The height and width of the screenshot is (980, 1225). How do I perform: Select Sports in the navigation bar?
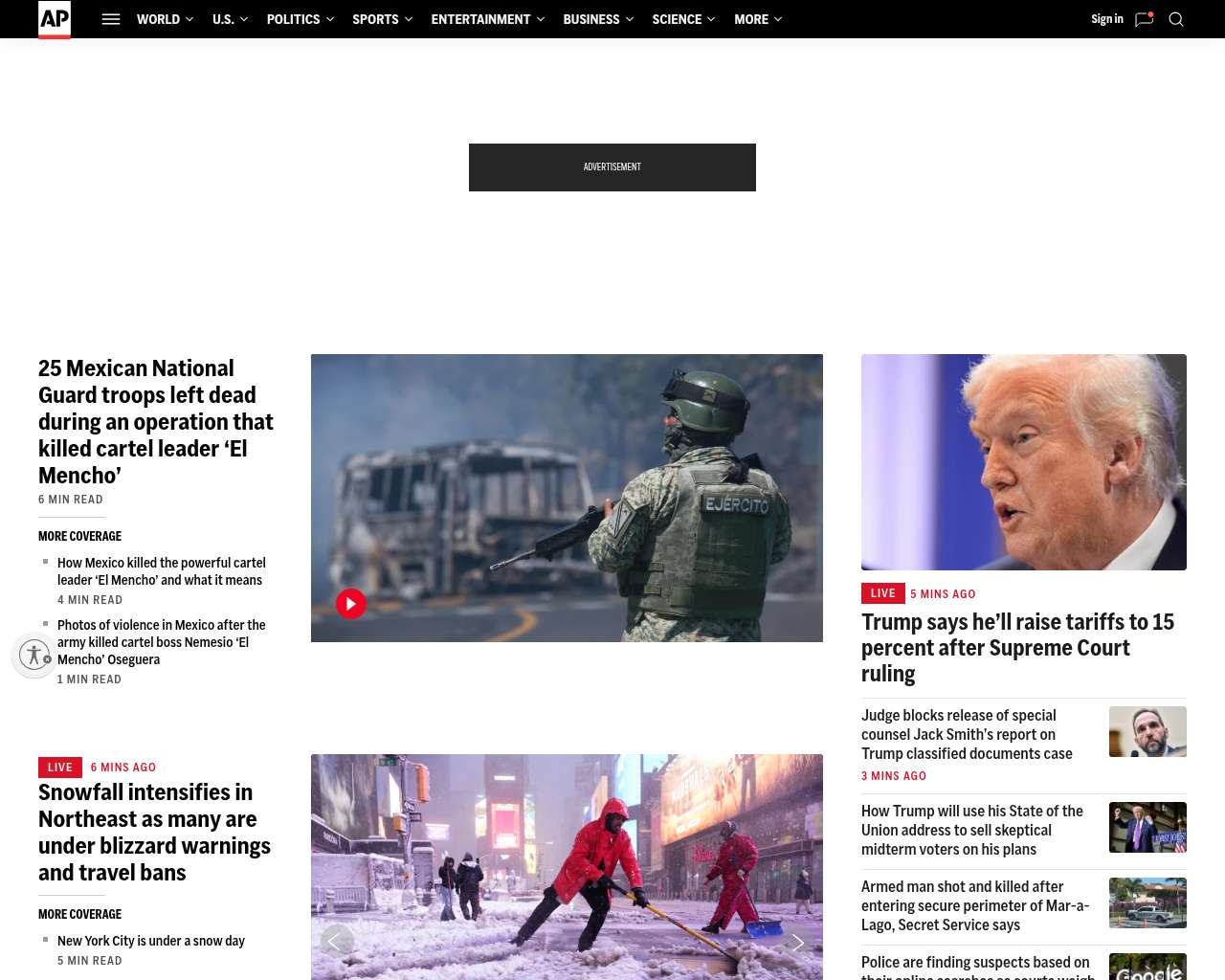click(375, 19)
